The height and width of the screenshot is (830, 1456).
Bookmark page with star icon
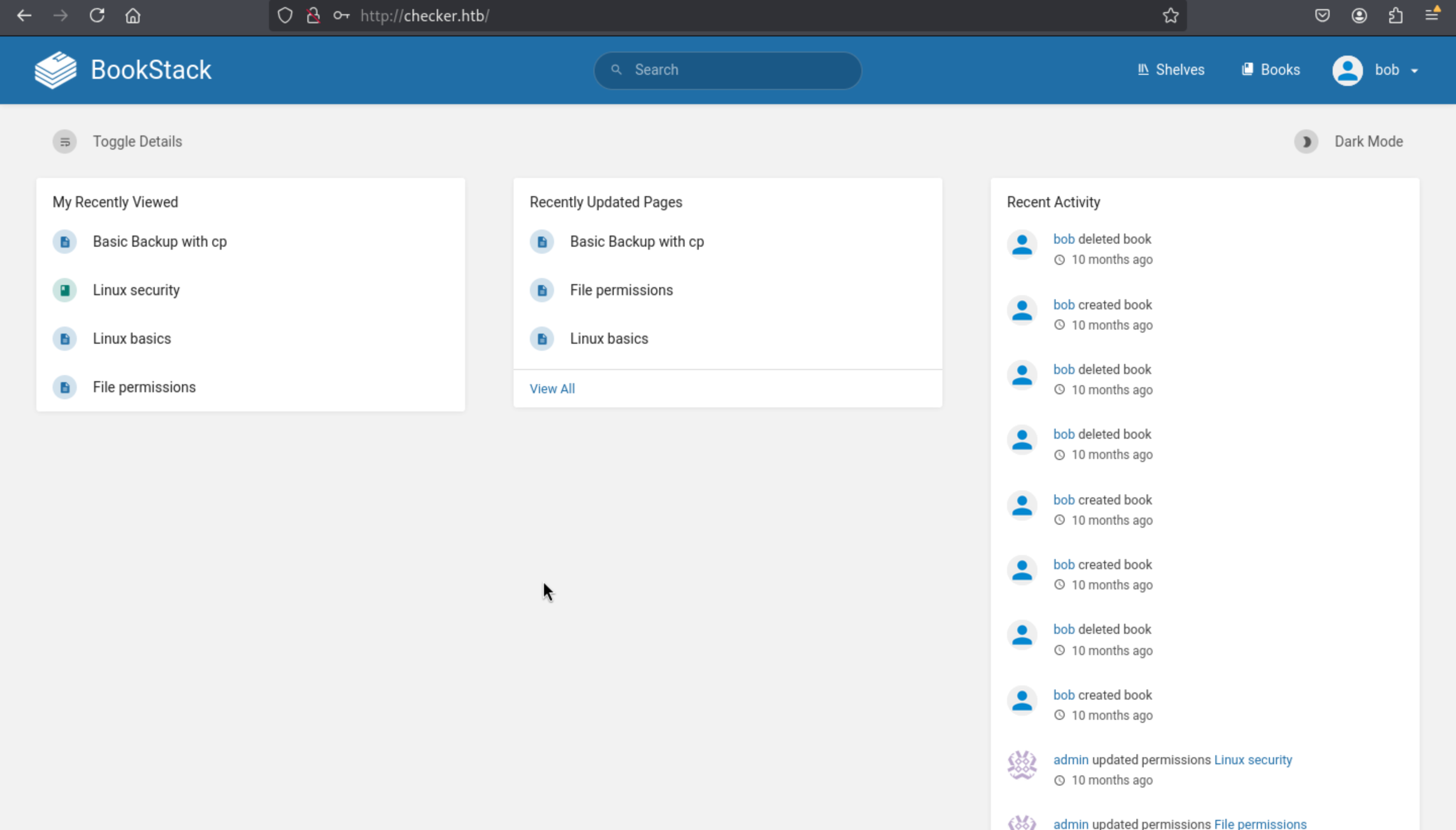[1170, 15]
